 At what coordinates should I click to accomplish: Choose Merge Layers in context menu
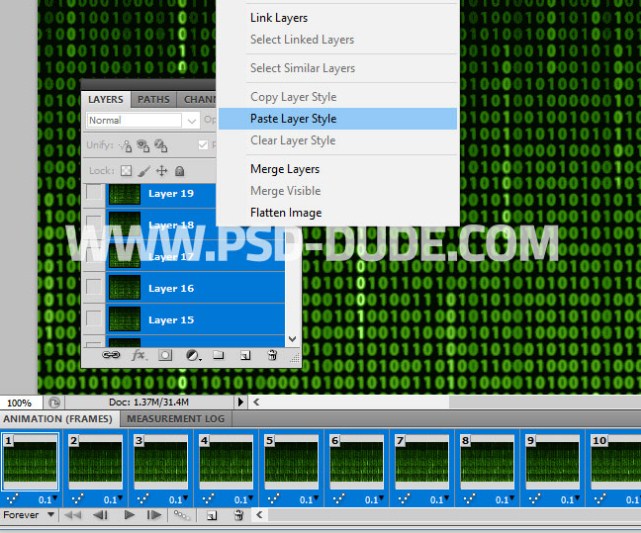coord(338,169)
